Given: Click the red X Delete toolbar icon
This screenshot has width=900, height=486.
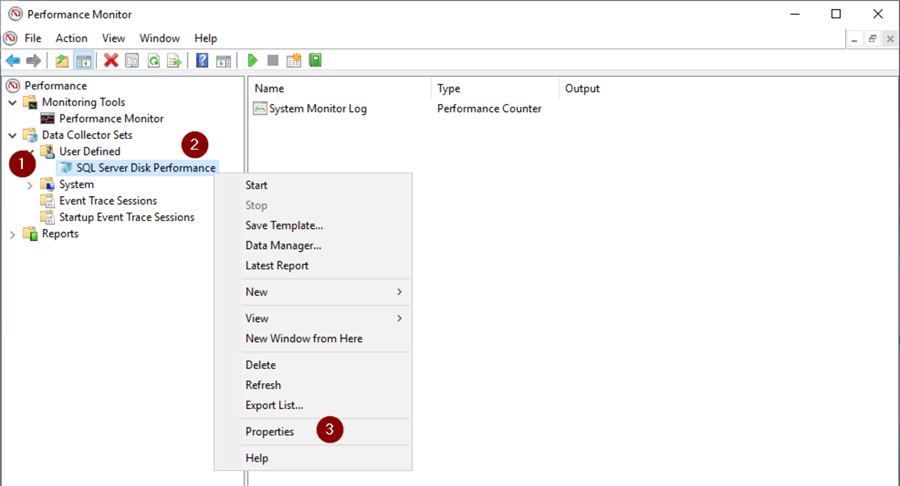Looking at the screenshot, I should [111, 60].
